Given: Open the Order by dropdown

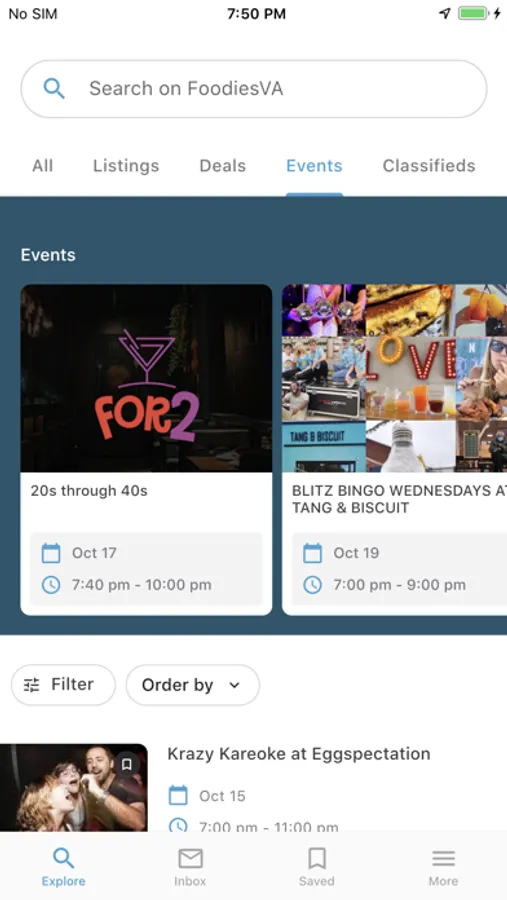Looking at the screenshot, I should (192, 685).
